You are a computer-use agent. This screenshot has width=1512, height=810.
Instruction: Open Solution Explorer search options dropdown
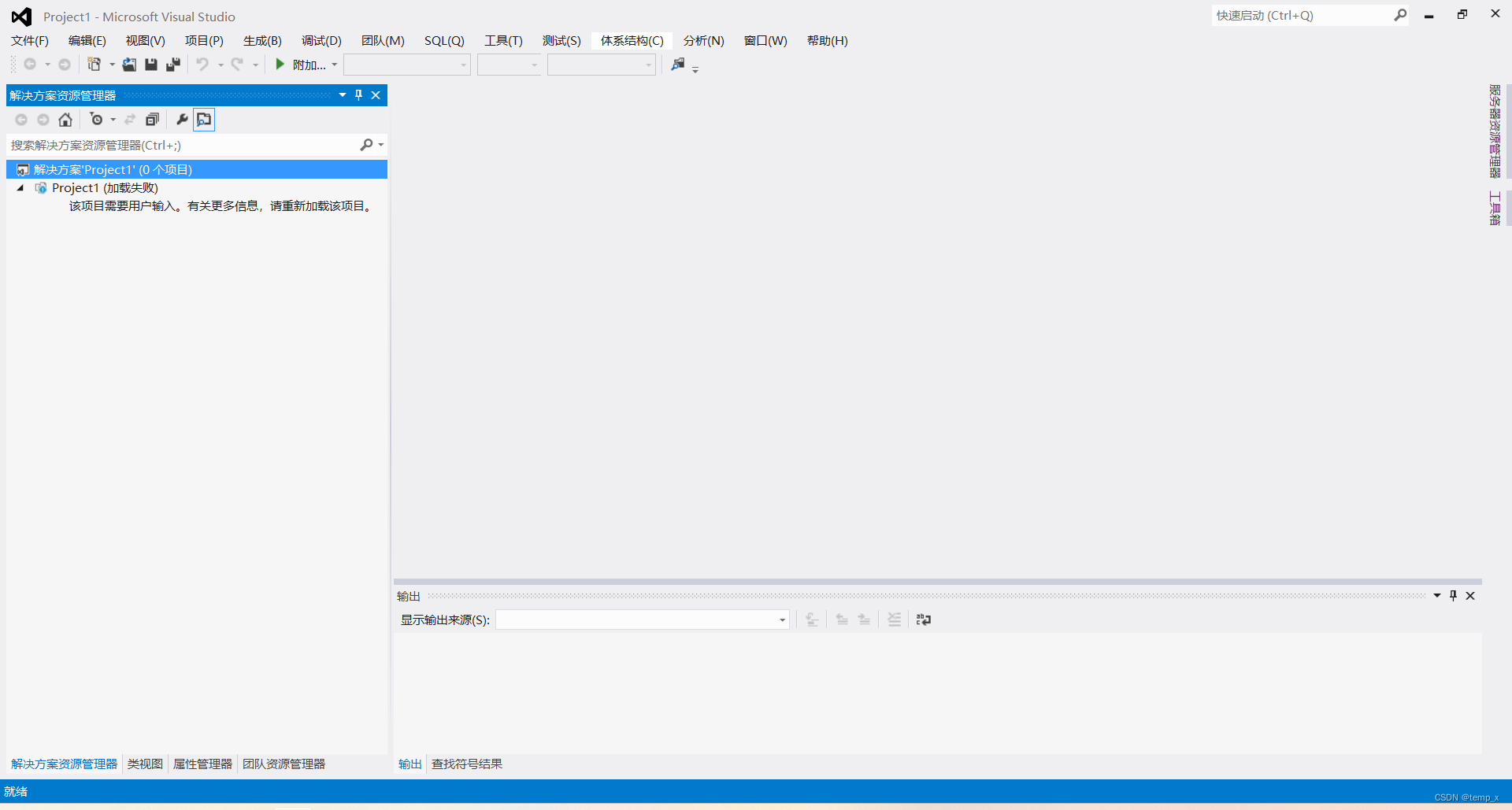coord(381,145)
